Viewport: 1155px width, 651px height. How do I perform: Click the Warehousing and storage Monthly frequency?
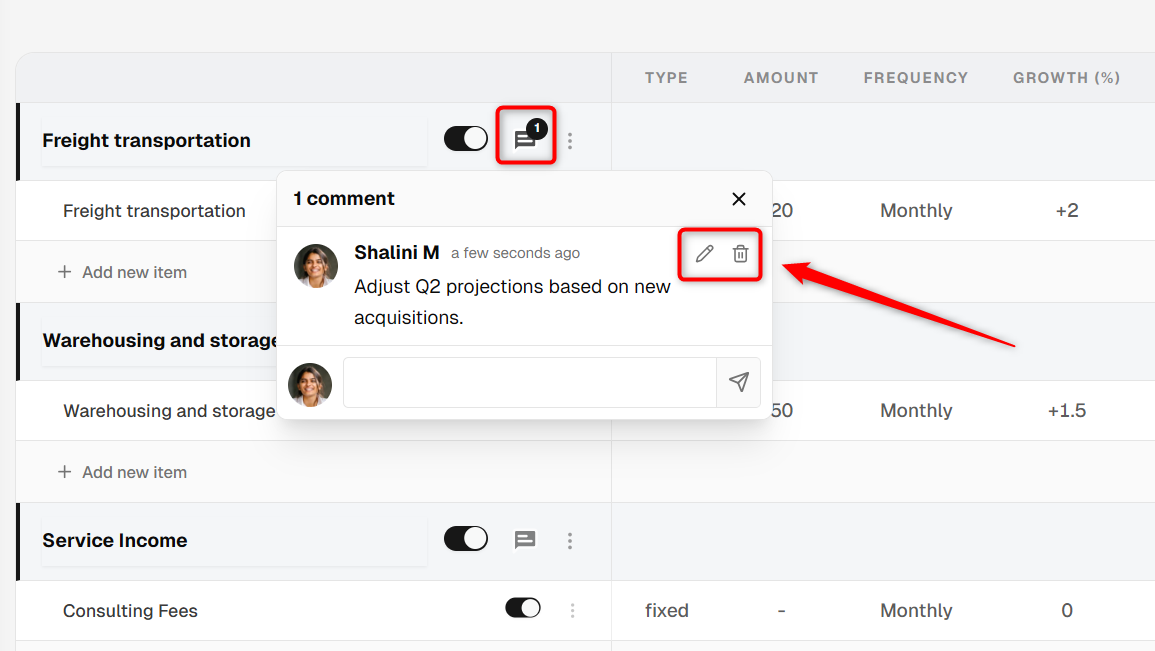coord(916,410)
